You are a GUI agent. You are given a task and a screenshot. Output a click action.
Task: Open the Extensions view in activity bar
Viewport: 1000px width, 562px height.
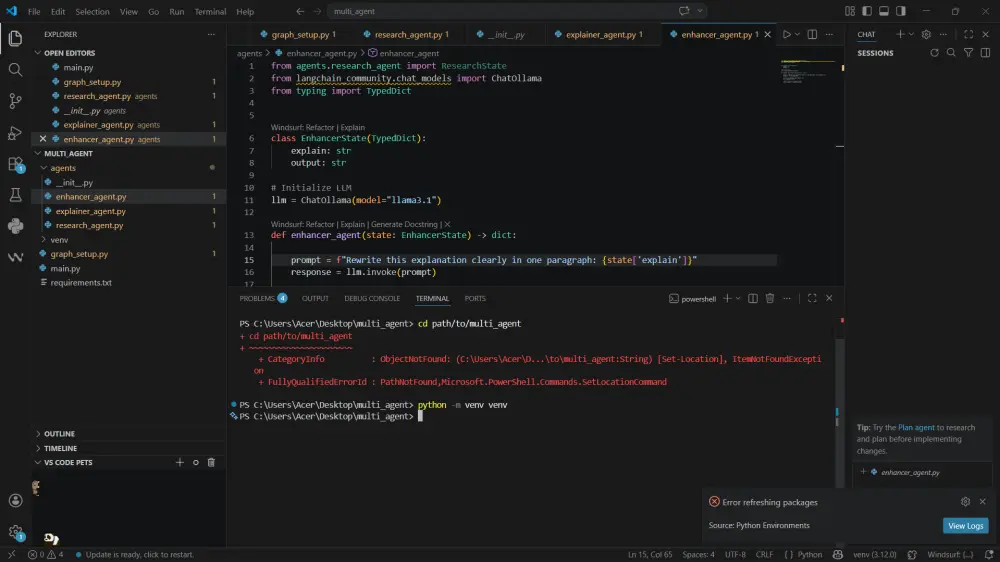pyautogui.click(x=15, y=164)
